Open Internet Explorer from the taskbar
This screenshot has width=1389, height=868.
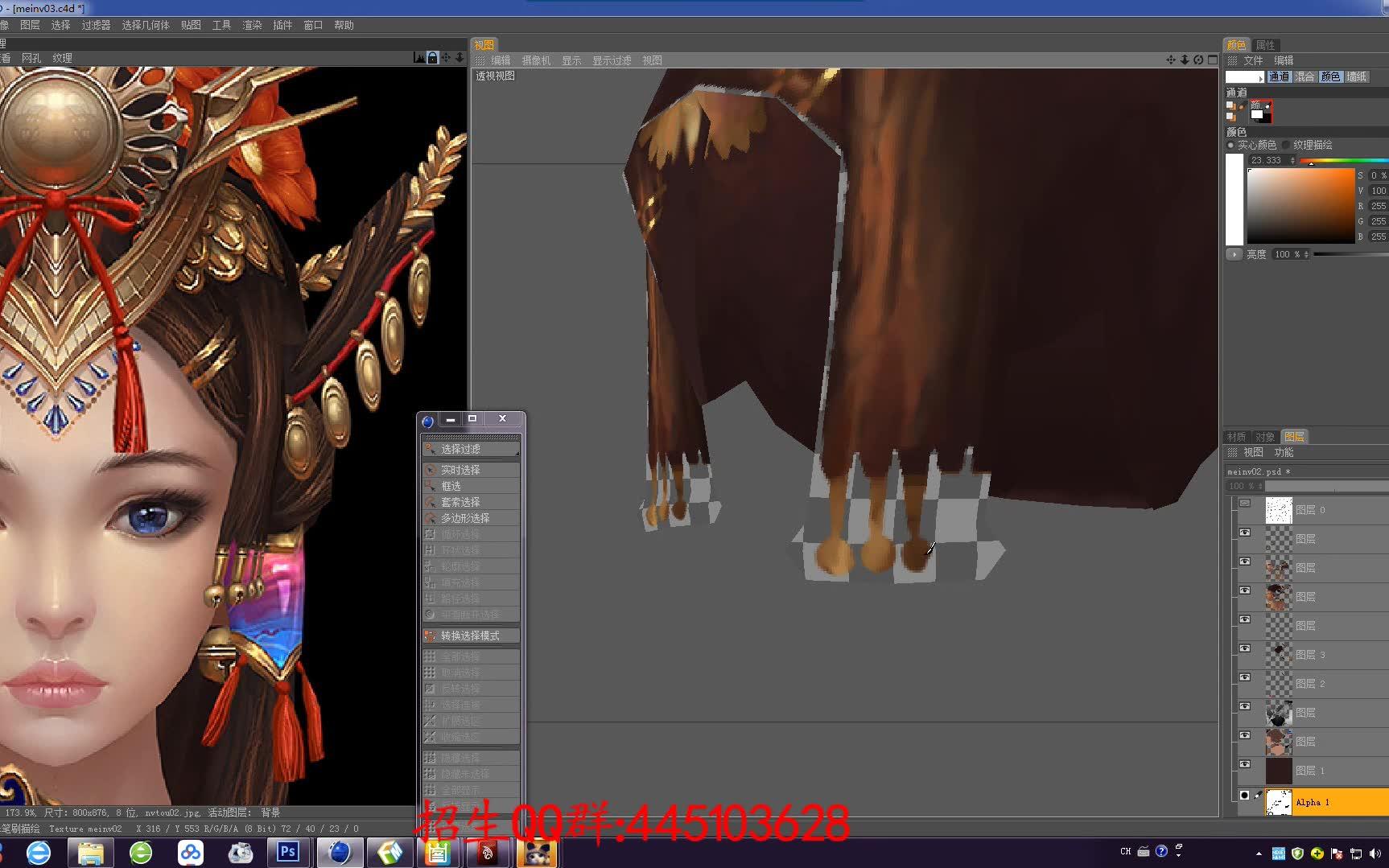pos(38,852)
